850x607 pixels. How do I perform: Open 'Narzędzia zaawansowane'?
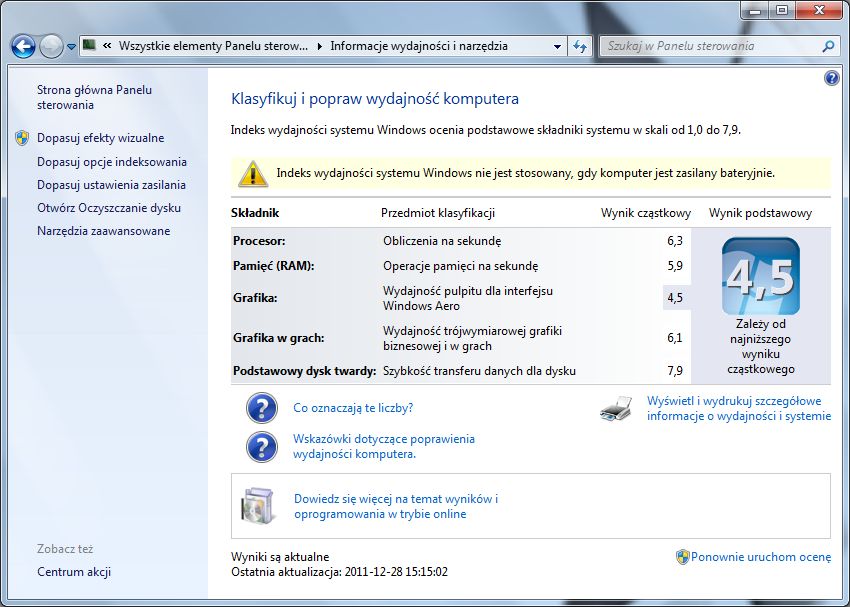pos(104,231)
